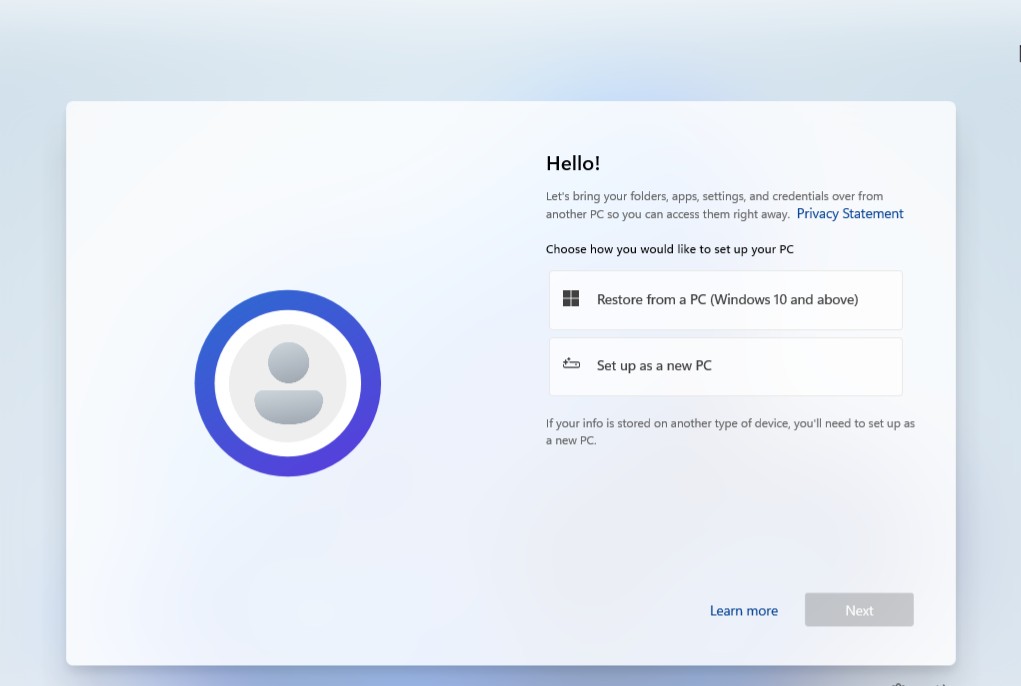Choose the Set up as a new PC option
This screenshot has height=686, width=1021.
click(725, 366)
